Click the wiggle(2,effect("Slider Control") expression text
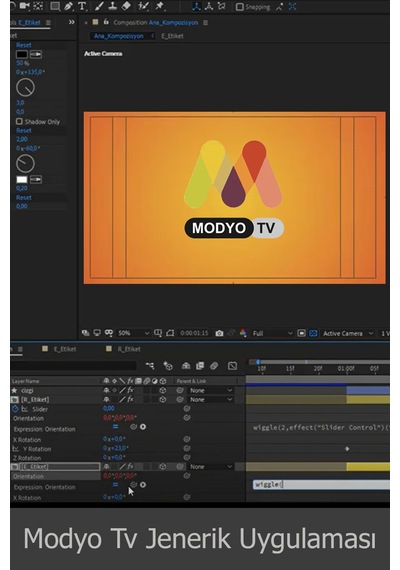The width and height of the screenshot is (400, 570). tap(321, 428)
